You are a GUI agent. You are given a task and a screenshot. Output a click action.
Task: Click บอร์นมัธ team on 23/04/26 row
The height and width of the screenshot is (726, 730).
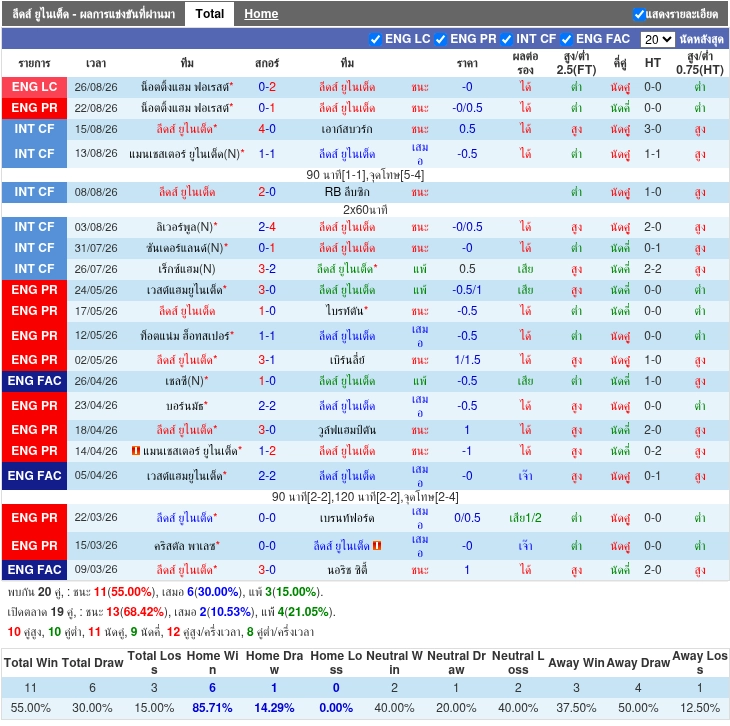(185, 406)
